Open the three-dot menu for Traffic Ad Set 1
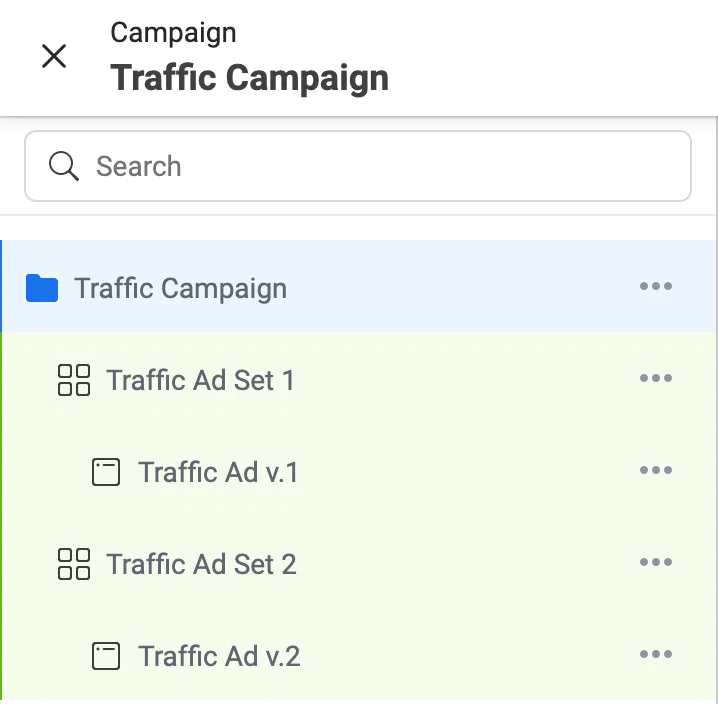The height and width of the screenshot is (704, 718). tap(656, 379)
